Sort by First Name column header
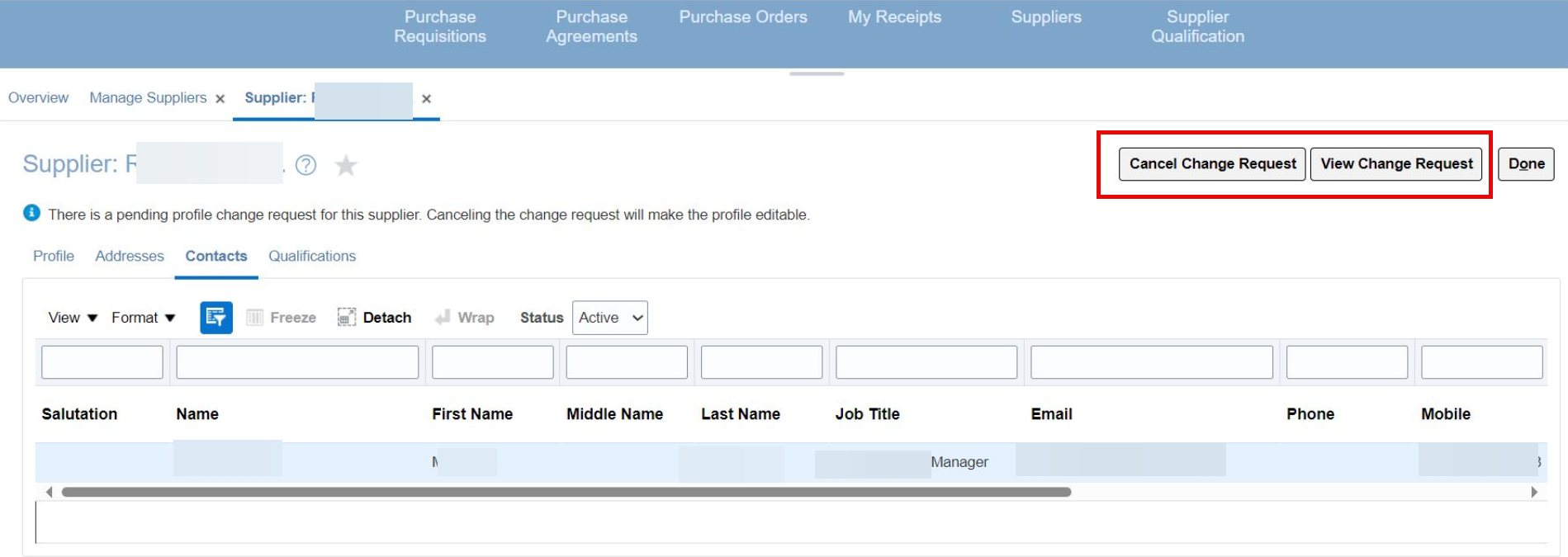 click(x=472, y=414)
